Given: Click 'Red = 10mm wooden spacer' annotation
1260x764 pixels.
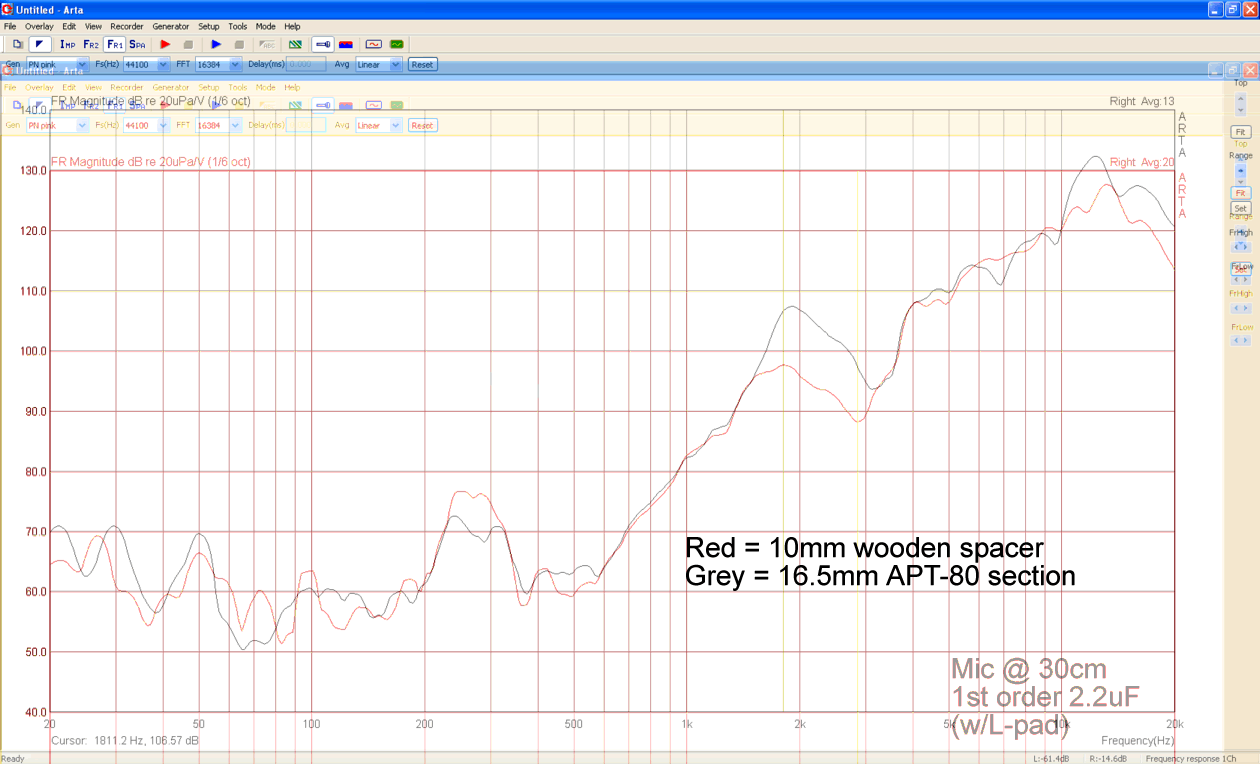Looking at the screenshot, I should coord(864,548).
